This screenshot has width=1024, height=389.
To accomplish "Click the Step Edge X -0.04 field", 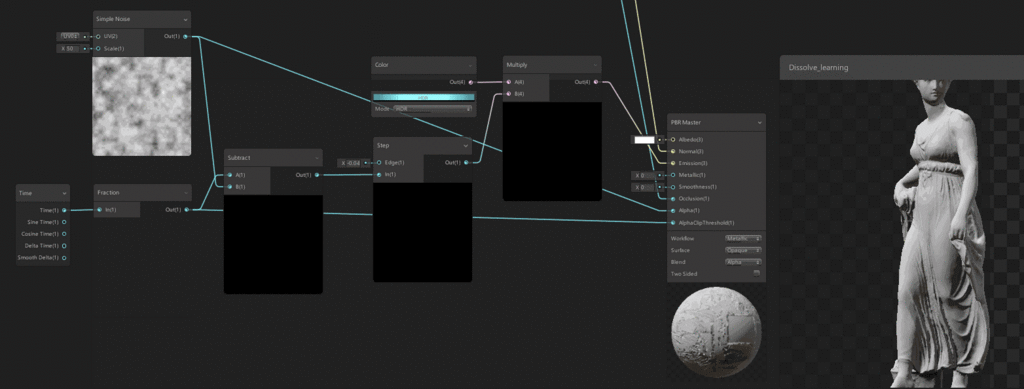I will point(351,163).
